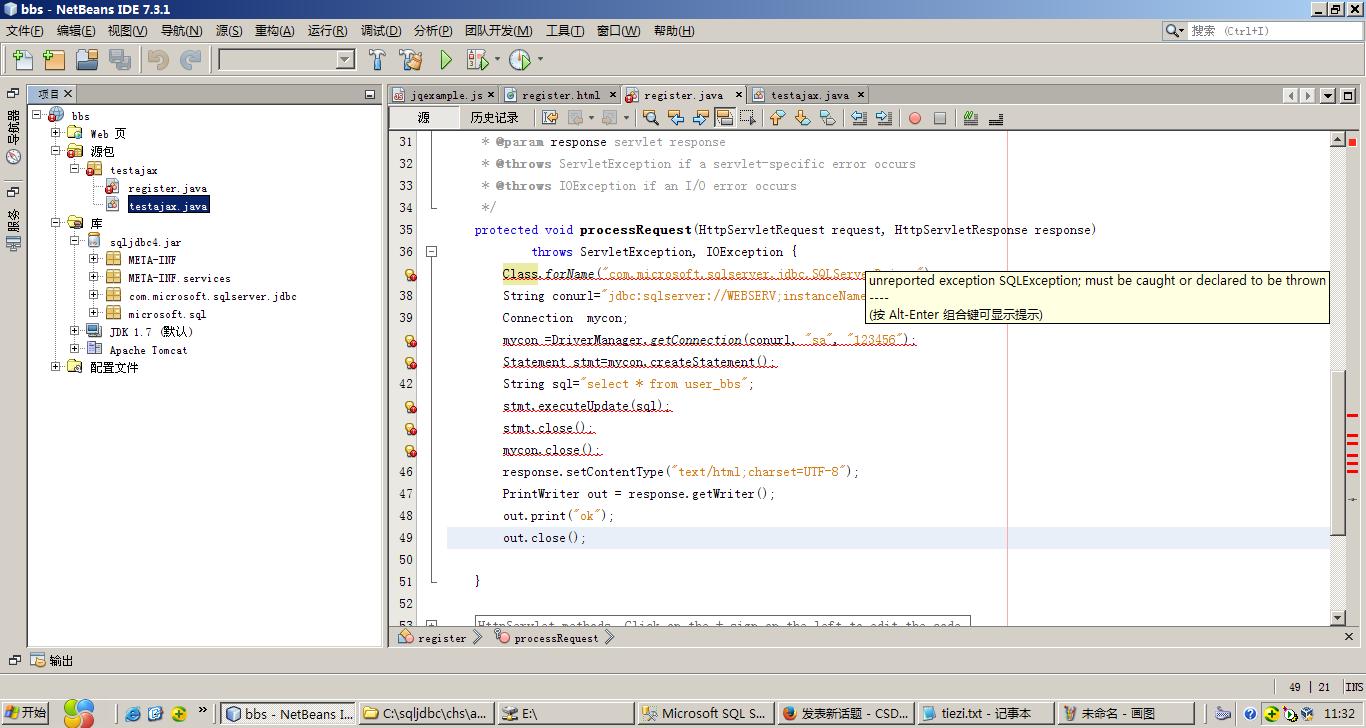Click the Clean and Build Project icon
The height and width of the screenshot is (728, 1366).
410,60
